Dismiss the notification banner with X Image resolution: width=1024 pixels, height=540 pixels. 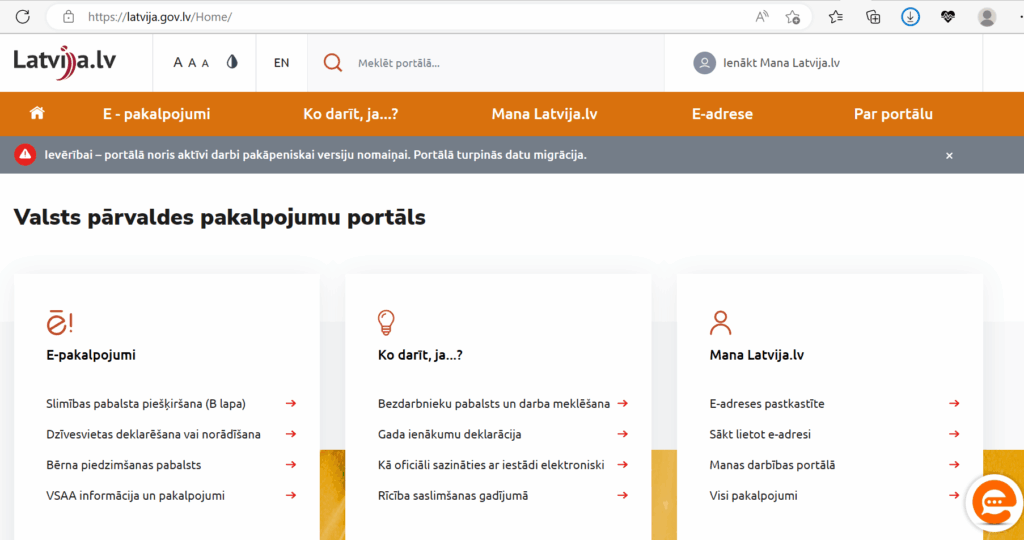tap(950, 155)
